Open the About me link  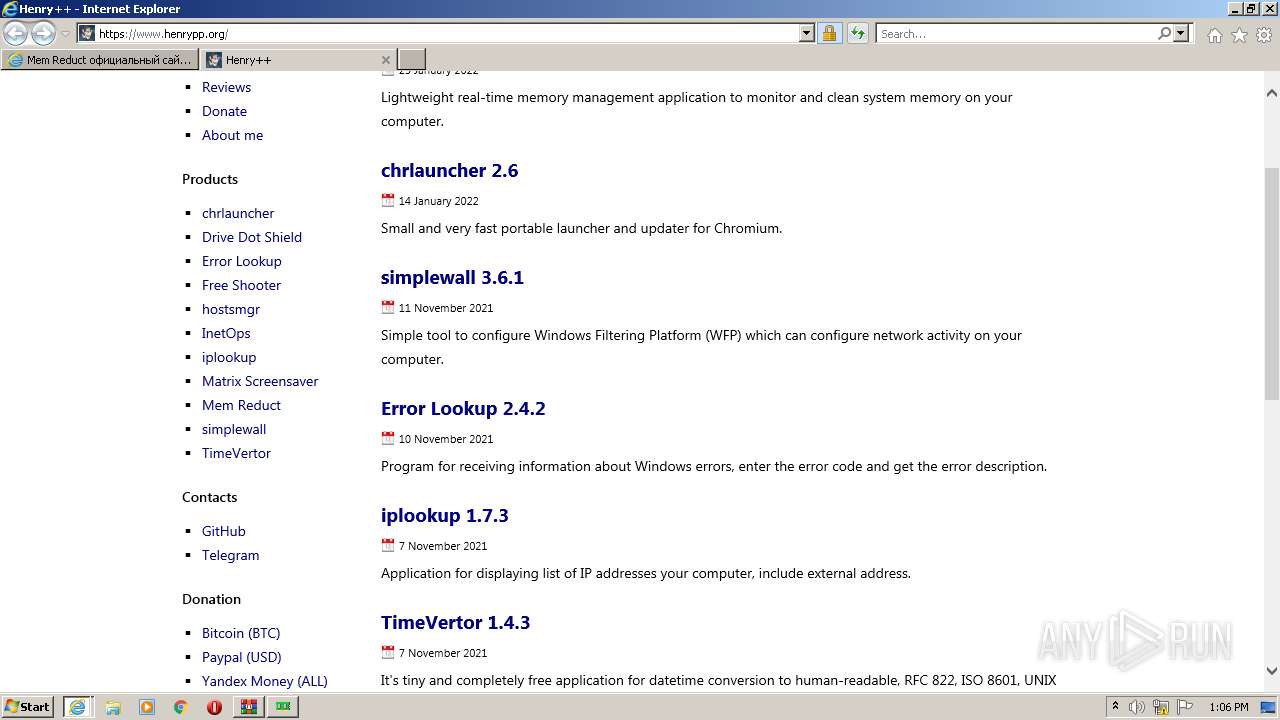[232, 135]
